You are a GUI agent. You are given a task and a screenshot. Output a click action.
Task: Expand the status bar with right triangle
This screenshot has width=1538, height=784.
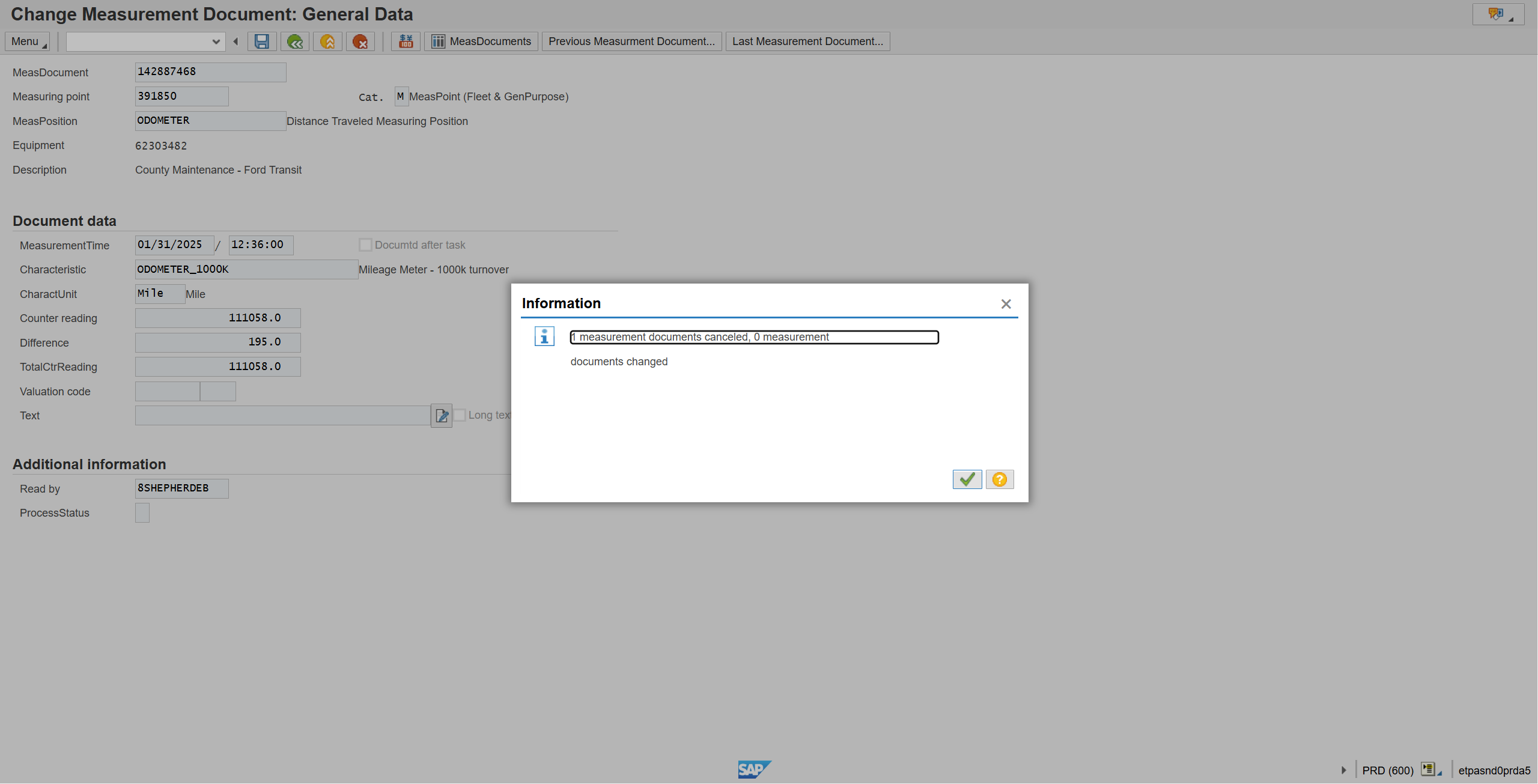[x=1343, y=770]
